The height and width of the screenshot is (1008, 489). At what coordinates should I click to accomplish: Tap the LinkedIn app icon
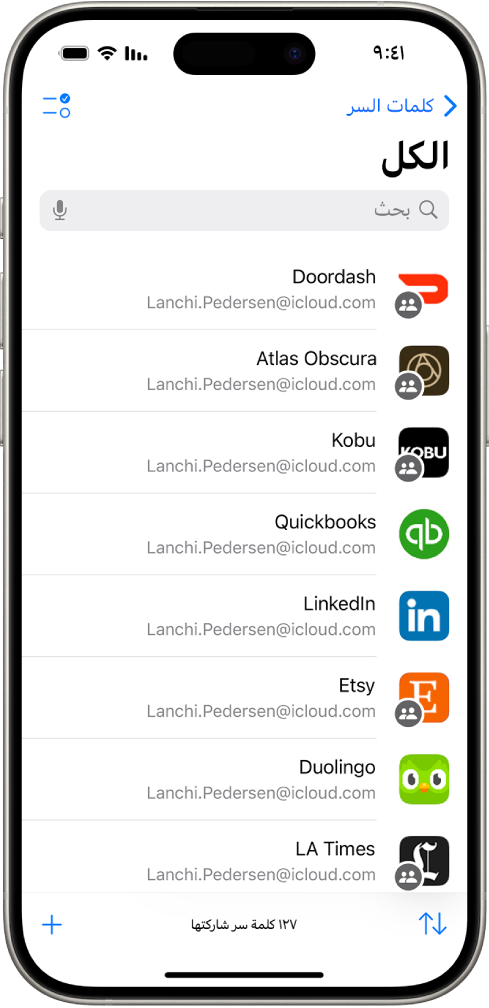pyautogui.click(x=423, y=616)
